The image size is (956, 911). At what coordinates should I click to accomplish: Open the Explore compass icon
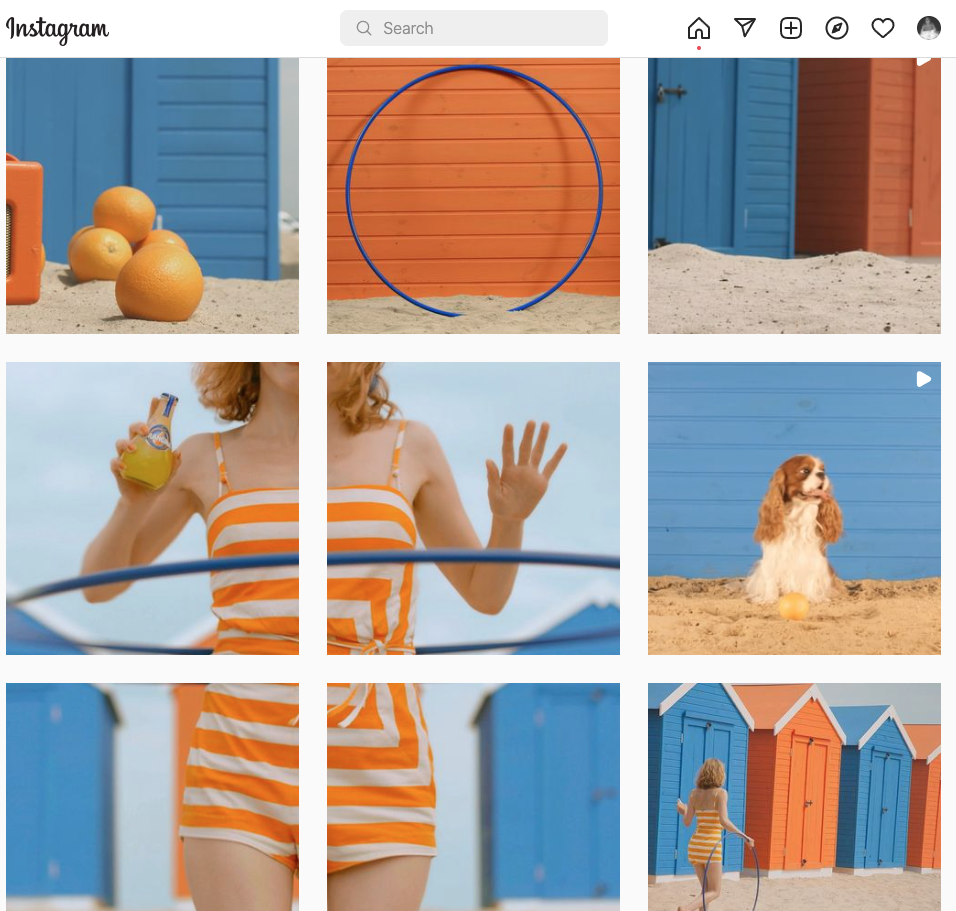pyautogui.click(x=836, y=28)
